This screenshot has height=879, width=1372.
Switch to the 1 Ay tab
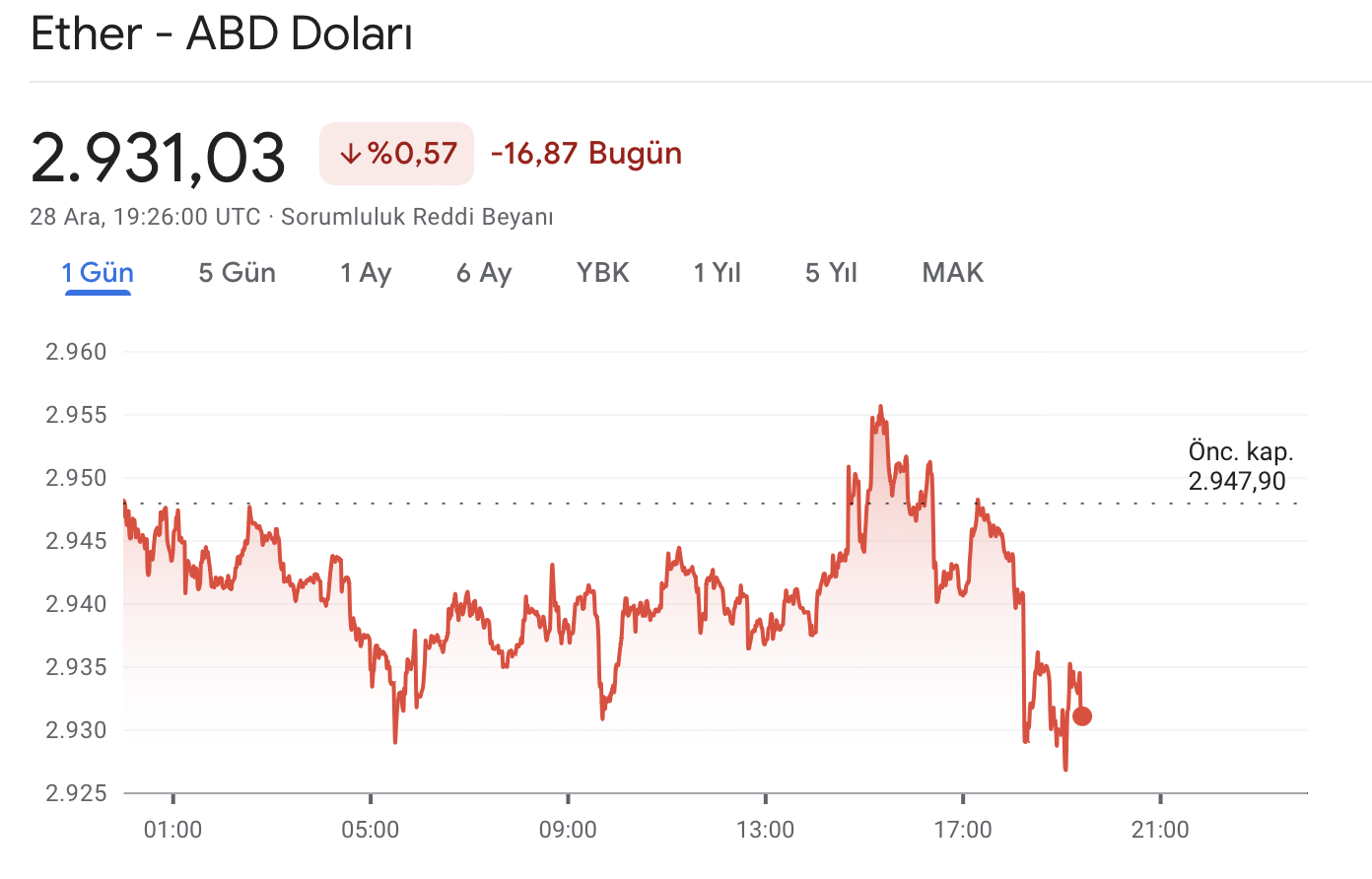[366, 273]
